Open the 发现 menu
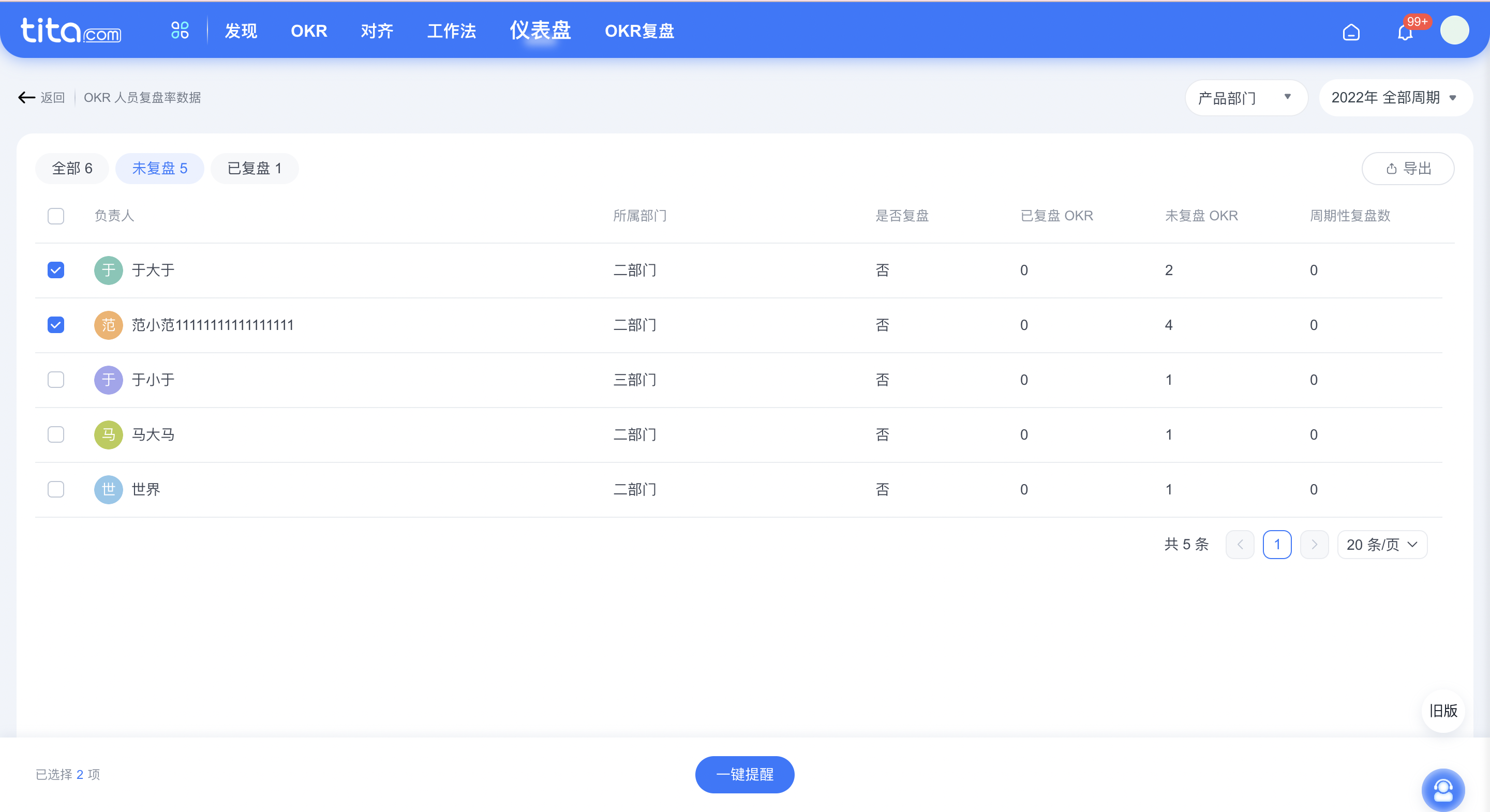 pos(241,31)
